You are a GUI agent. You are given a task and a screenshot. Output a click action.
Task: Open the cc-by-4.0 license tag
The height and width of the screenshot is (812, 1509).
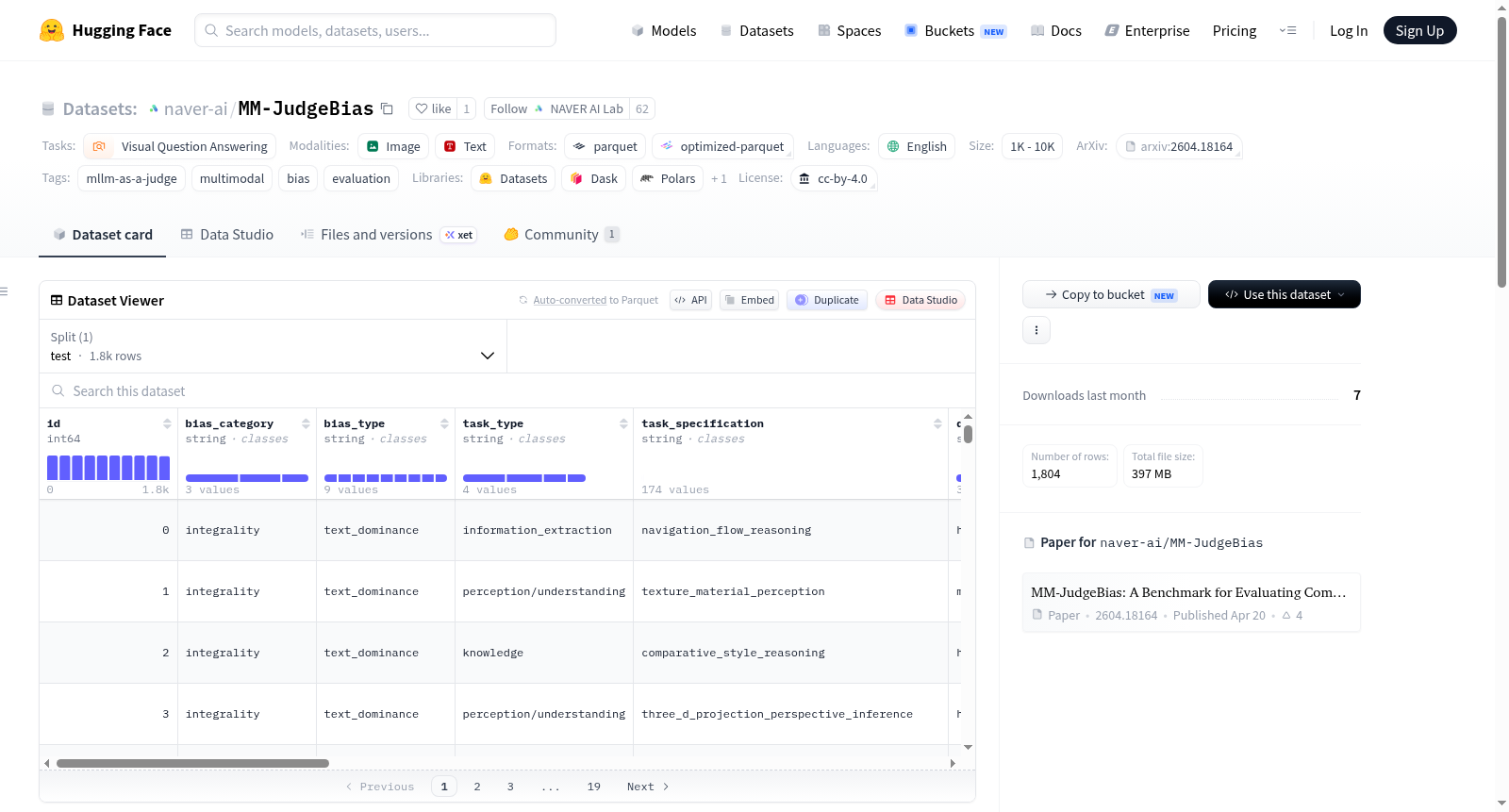[x=834, y=178]
